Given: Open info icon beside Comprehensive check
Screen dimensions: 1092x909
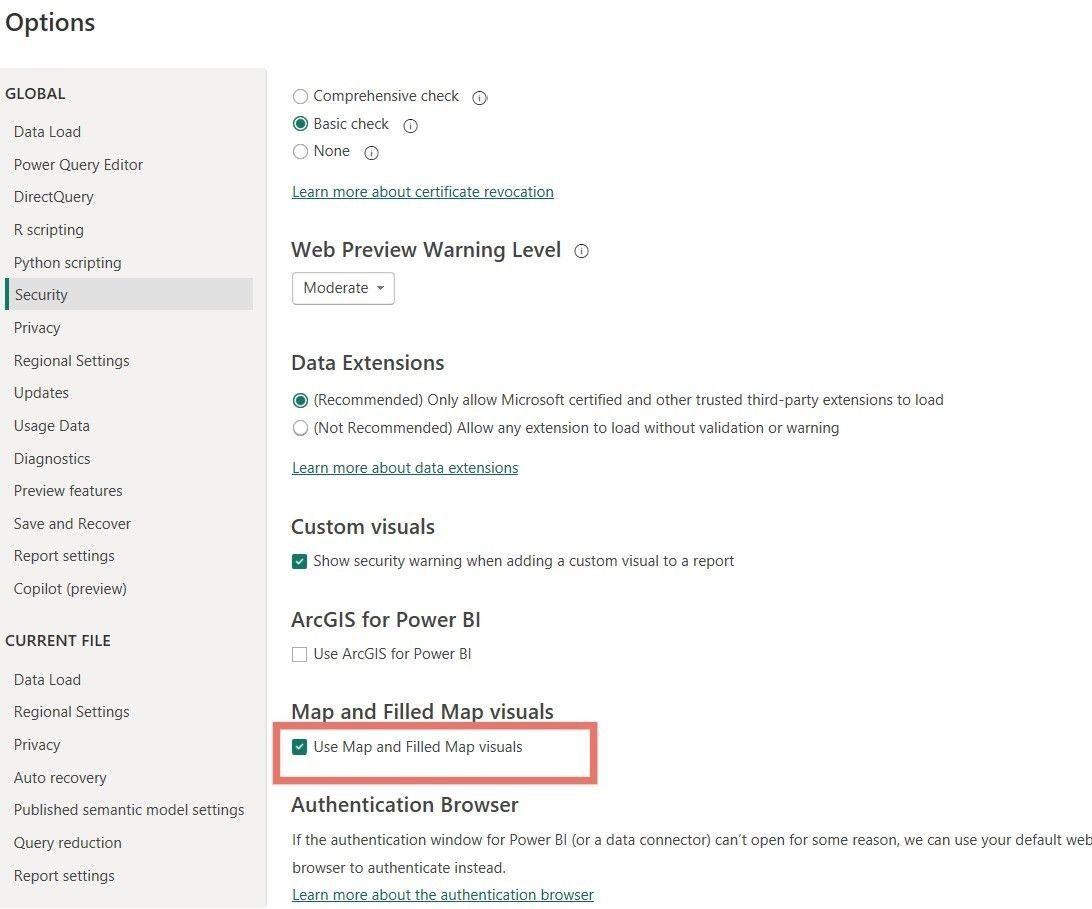Looking at the screenshot, I should [x=480, y=98].
